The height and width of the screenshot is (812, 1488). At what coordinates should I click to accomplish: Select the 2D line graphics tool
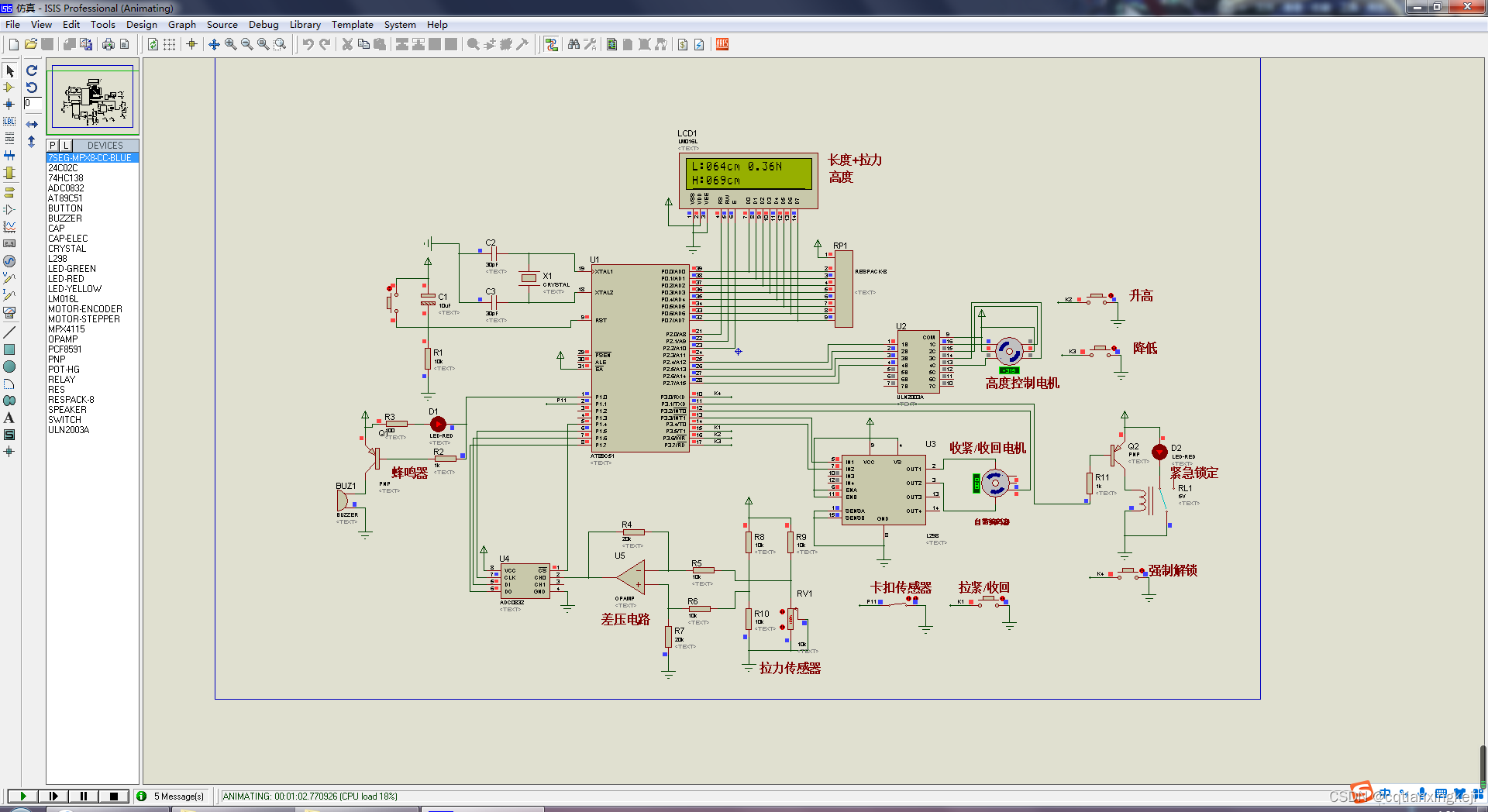pos(9,332)
